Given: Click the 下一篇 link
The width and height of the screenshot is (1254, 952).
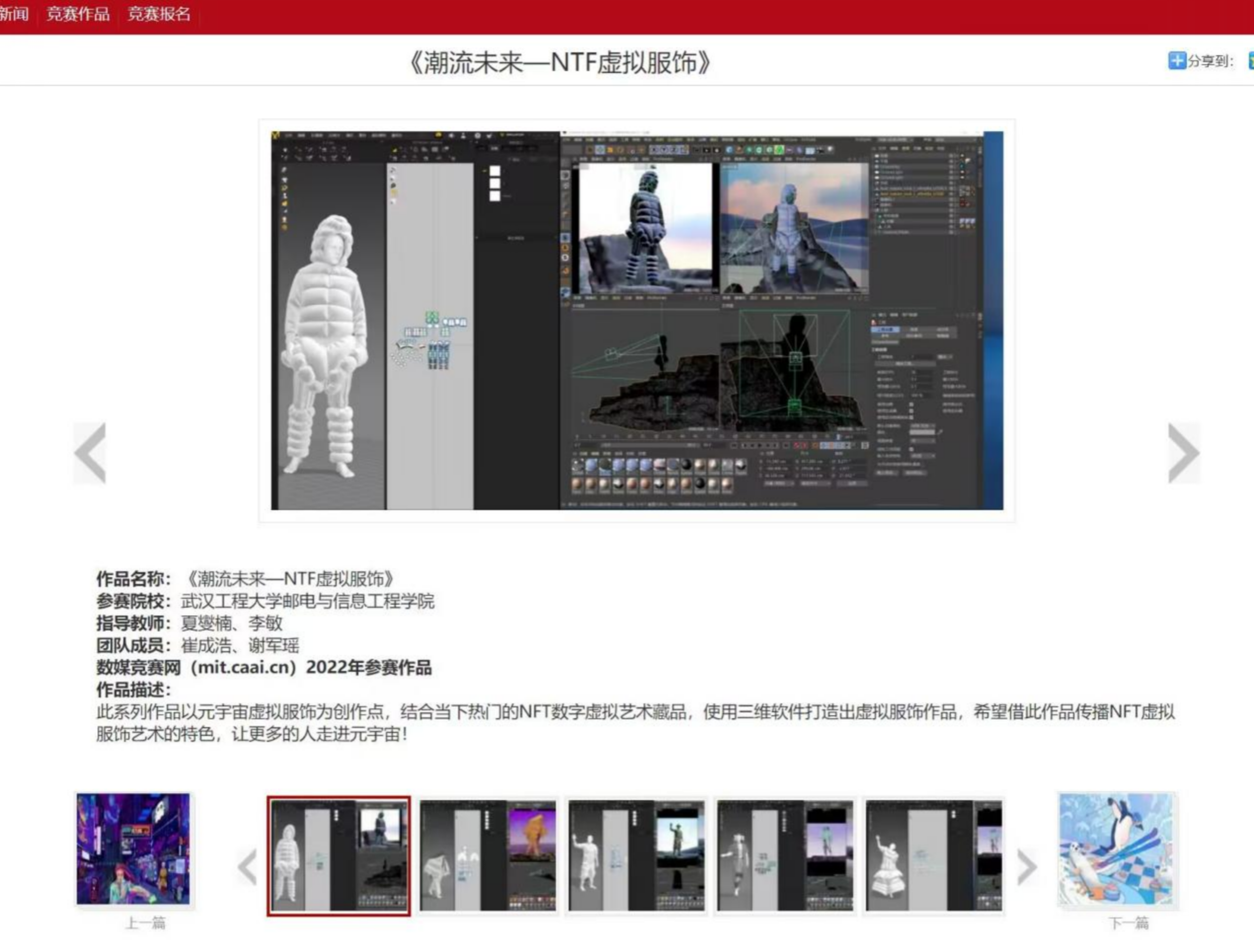Looking at the screenshot, I should (1128, 923).
